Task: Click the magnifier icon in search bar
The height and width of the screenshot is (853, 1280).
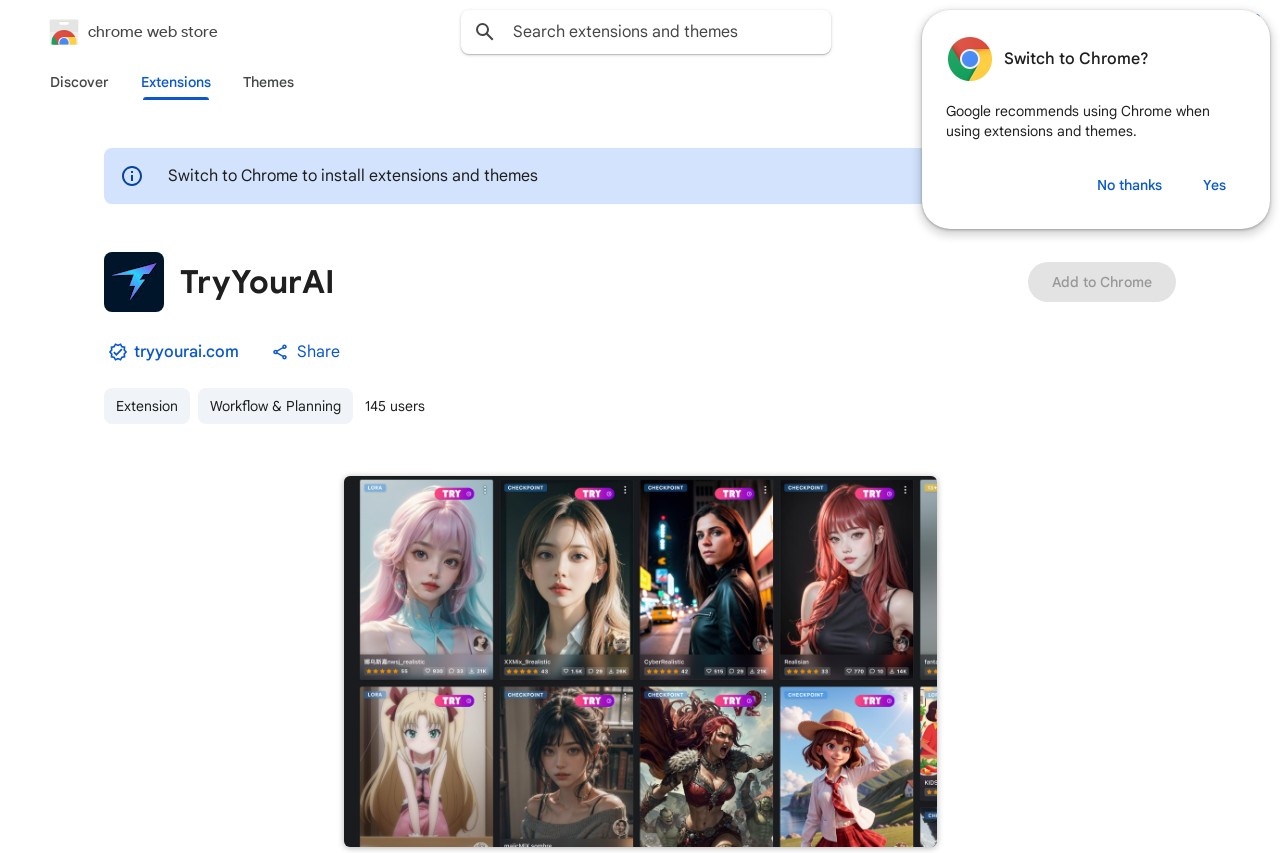Action: 485,32
